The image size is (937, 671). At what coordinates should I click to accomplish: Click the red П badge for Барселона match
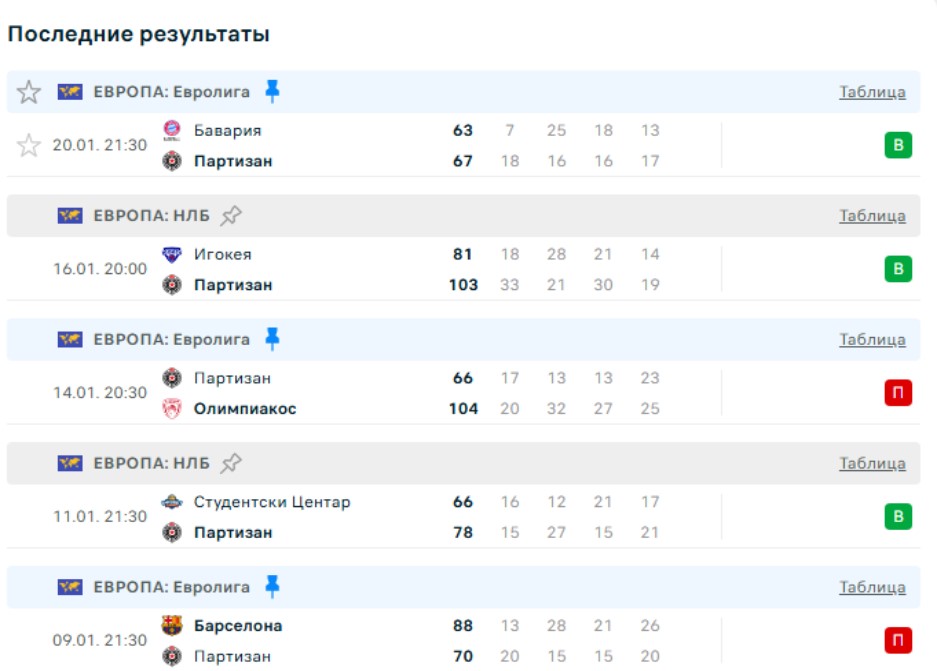pos(898,641)
